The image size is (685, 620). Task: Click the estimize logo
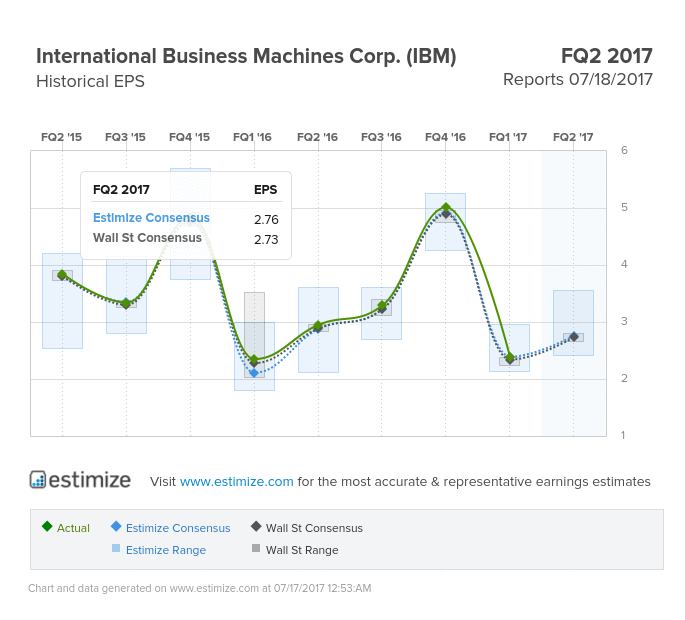click(80, 480)
